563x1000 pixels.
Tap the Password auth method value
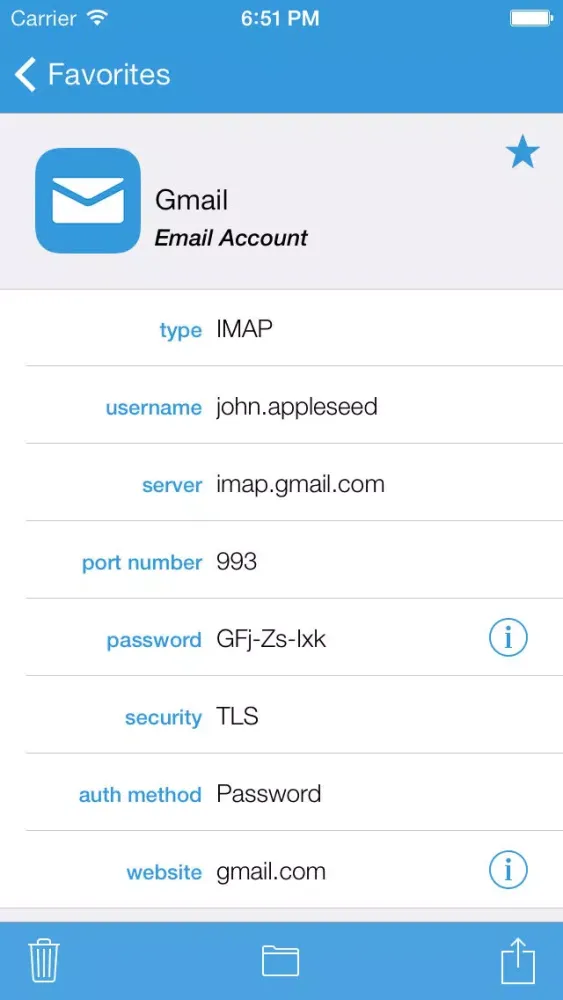tap(268, 794)
